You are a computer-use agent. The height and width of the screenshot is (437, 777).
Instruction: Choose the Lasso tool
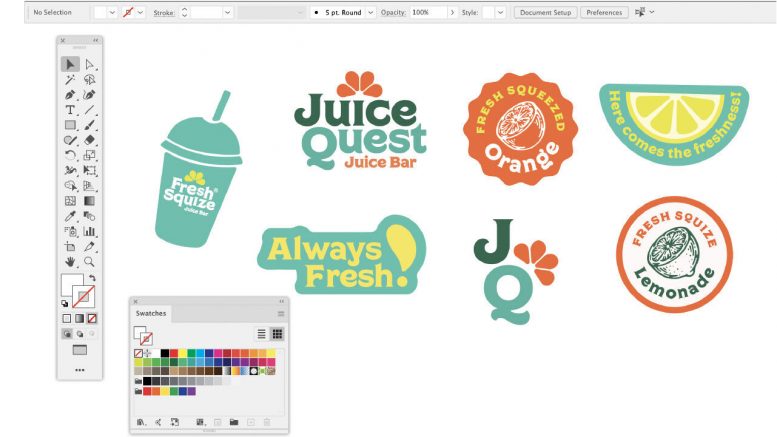[89, 79]
